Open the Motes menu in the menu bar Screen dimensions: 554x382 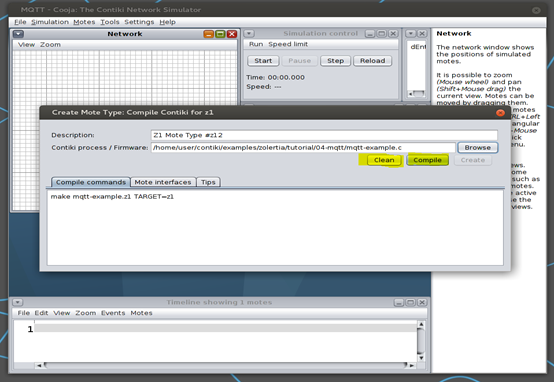84,22
